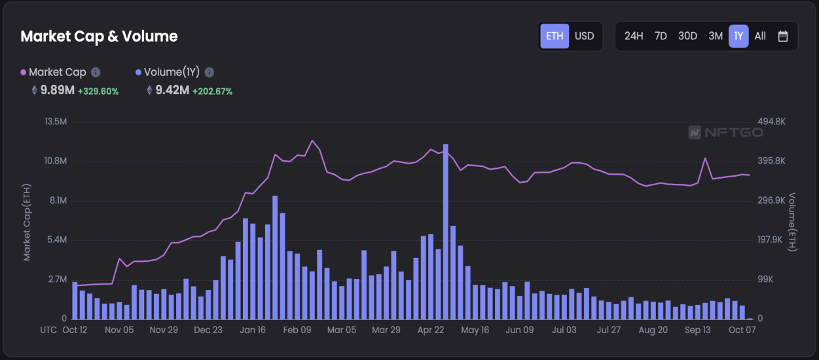
Task: Click the Jul 03 axis date label
Action: (564, 330)
